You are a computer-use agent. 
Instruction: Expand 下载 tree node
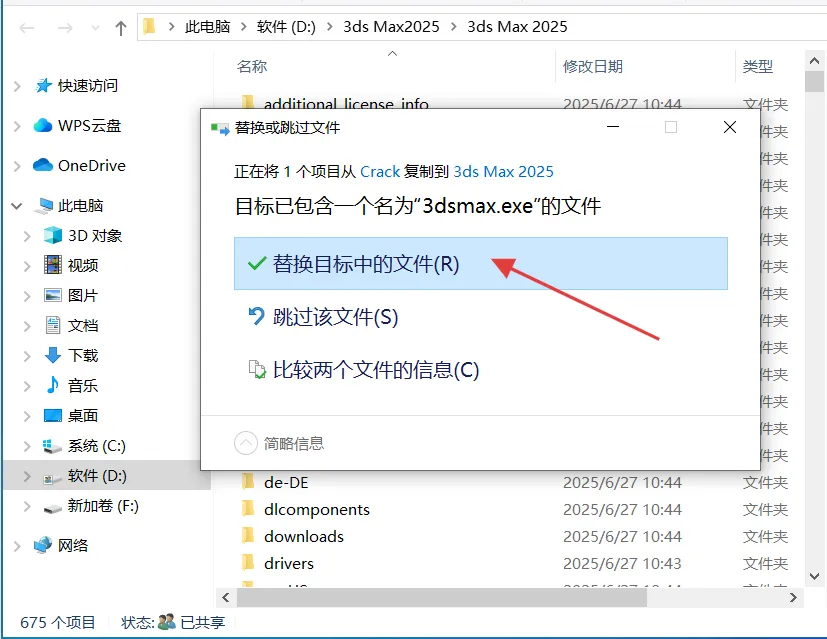(27, 356)
